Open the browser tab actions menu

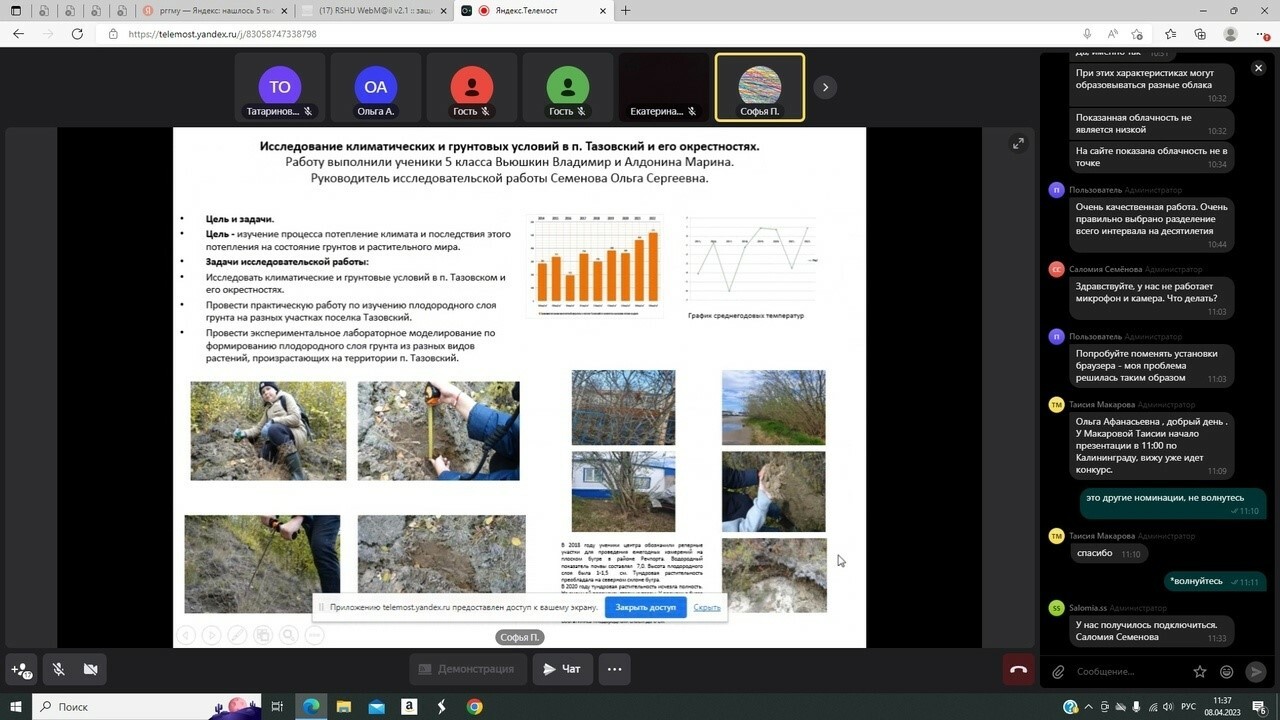[x=14, y=10]
